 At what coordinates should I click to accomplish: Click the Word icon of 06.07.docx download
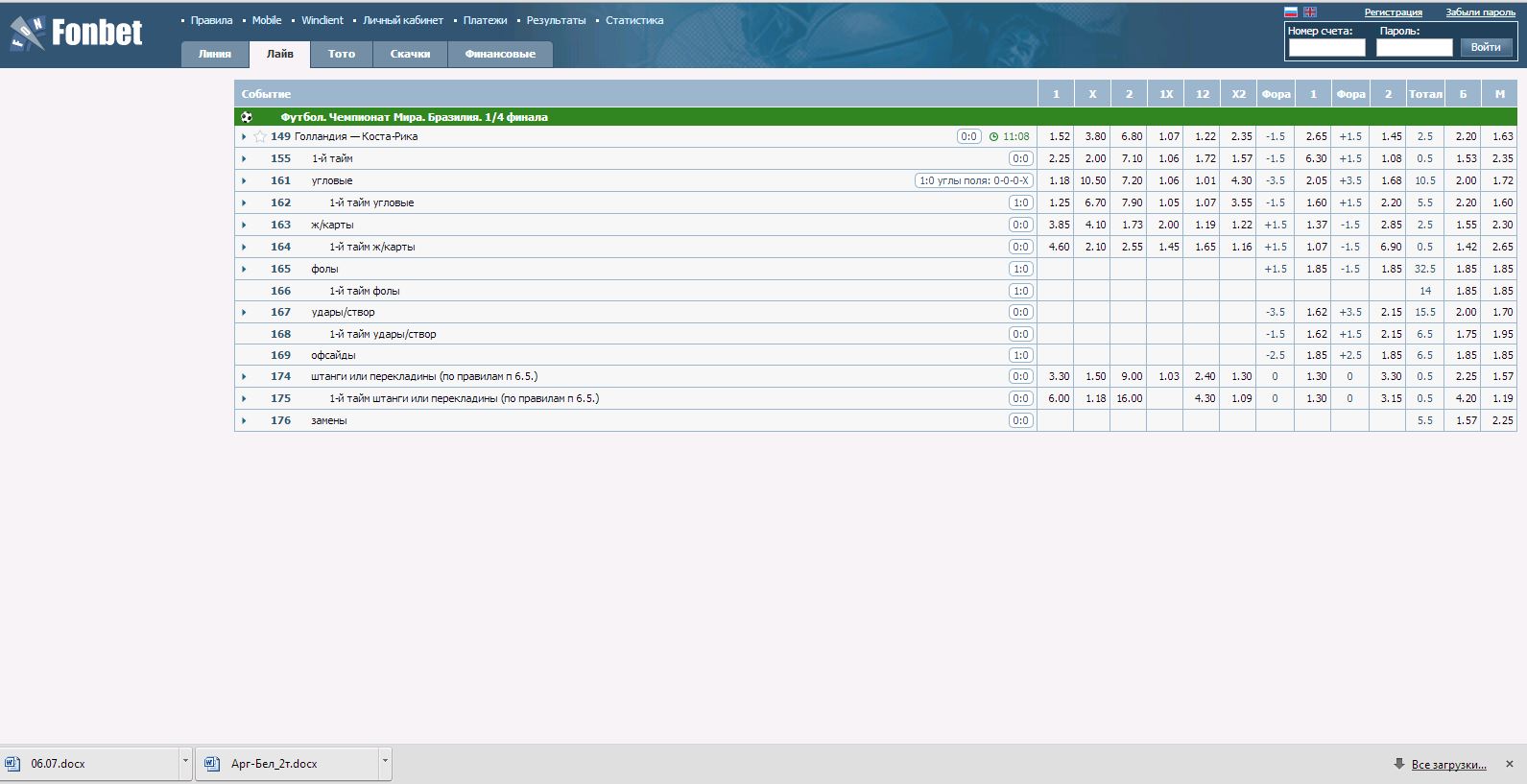[12, 764]
